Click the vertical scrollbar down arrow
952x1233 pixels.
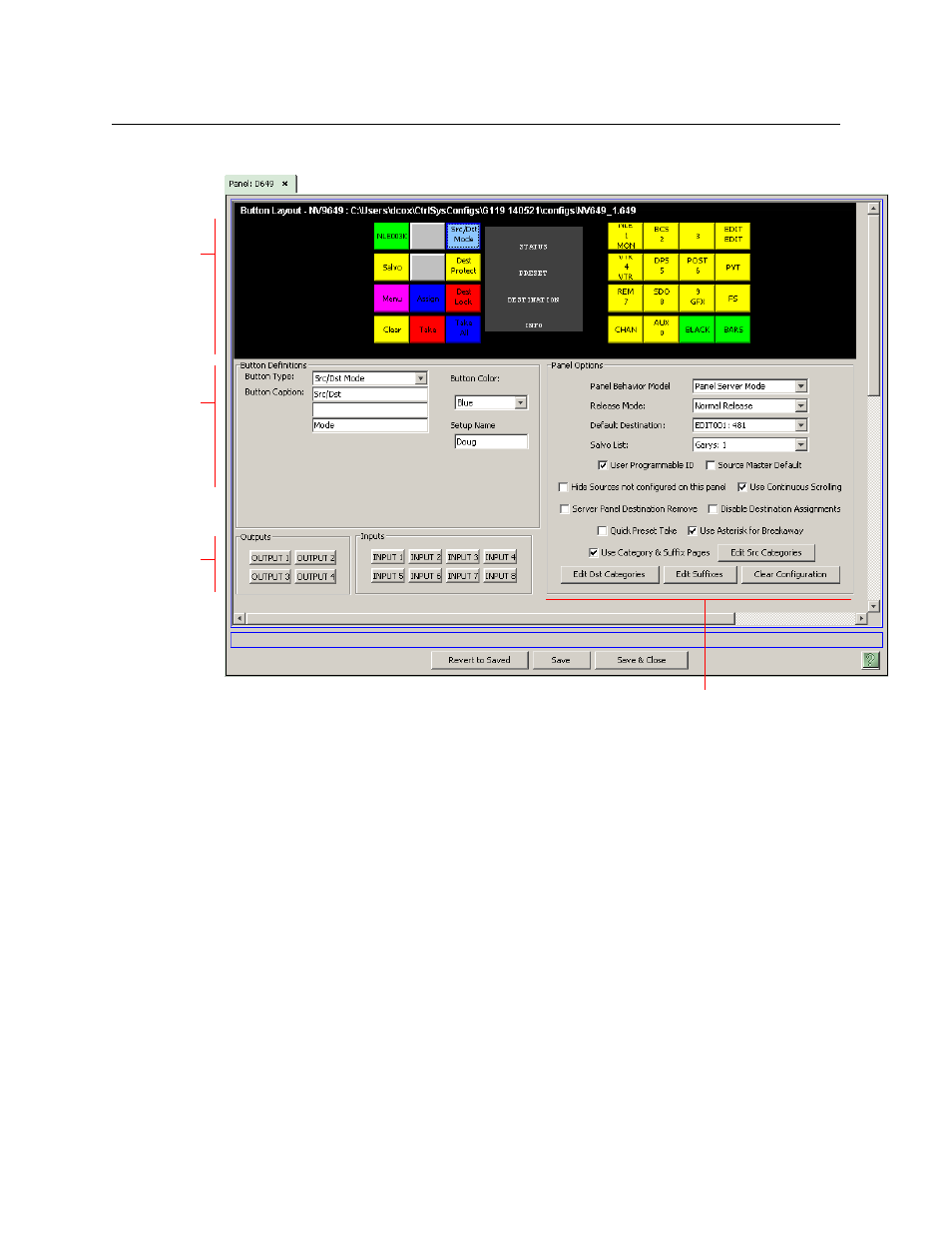click(x=874, y=606)
